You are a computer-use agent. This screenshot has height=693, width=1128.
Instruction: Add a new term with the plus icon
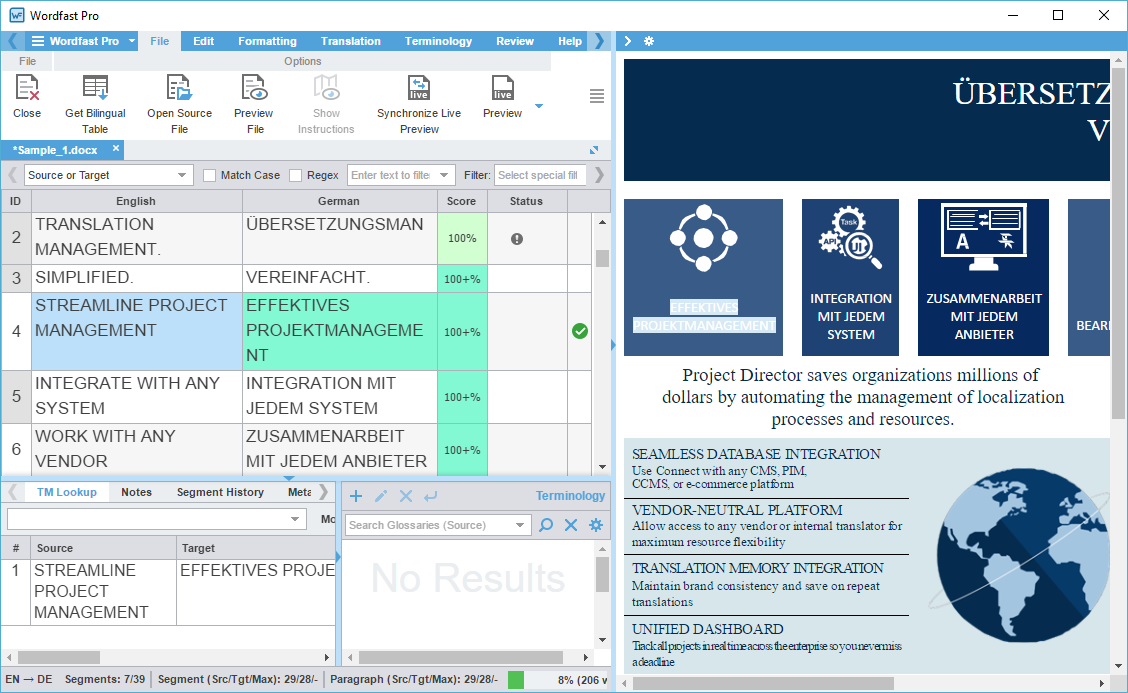pyautogui.click(x=356, y=496)
